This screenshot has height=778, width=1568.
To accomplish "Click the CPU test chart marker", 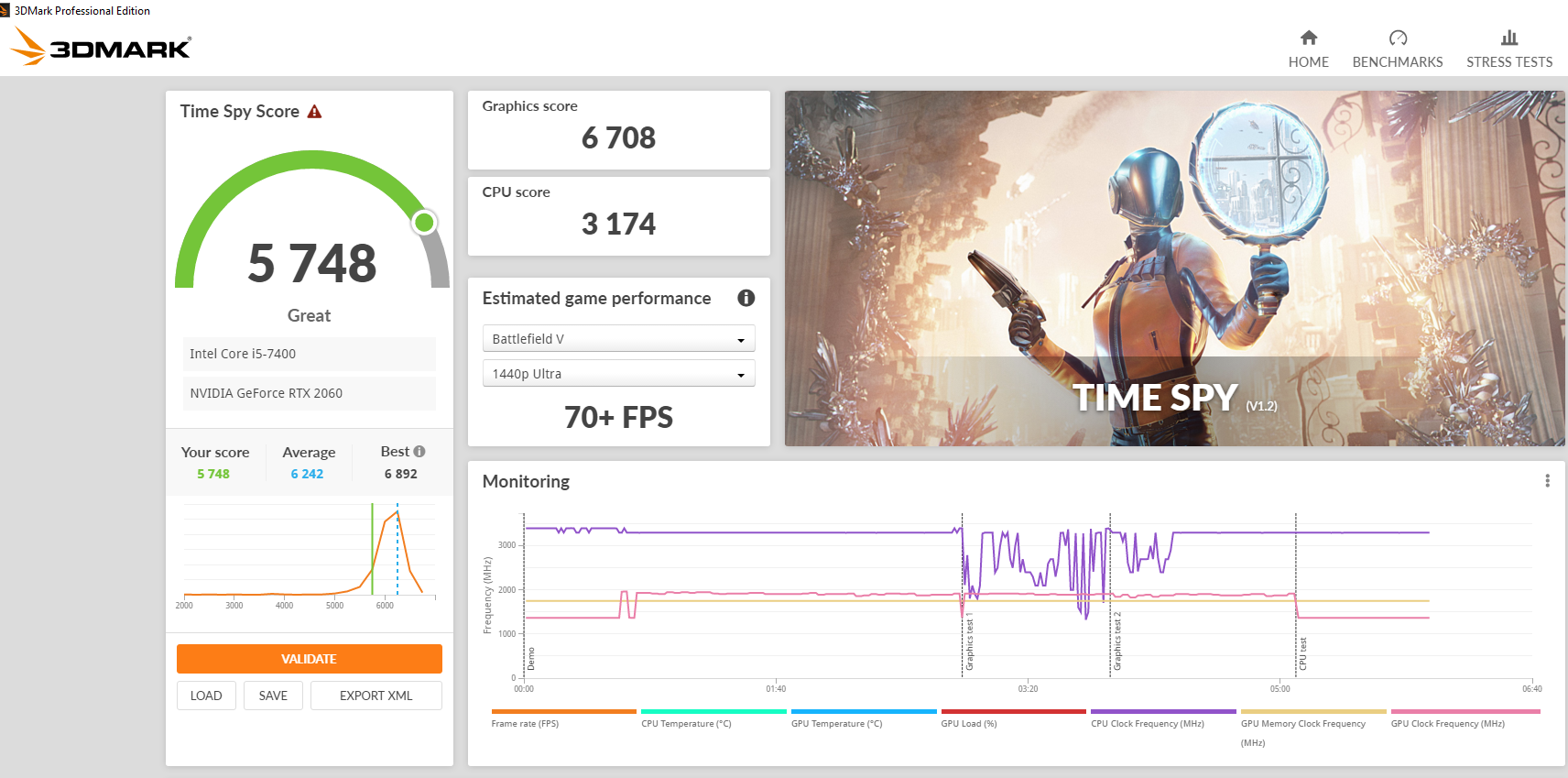I will tap(1303, 654).
